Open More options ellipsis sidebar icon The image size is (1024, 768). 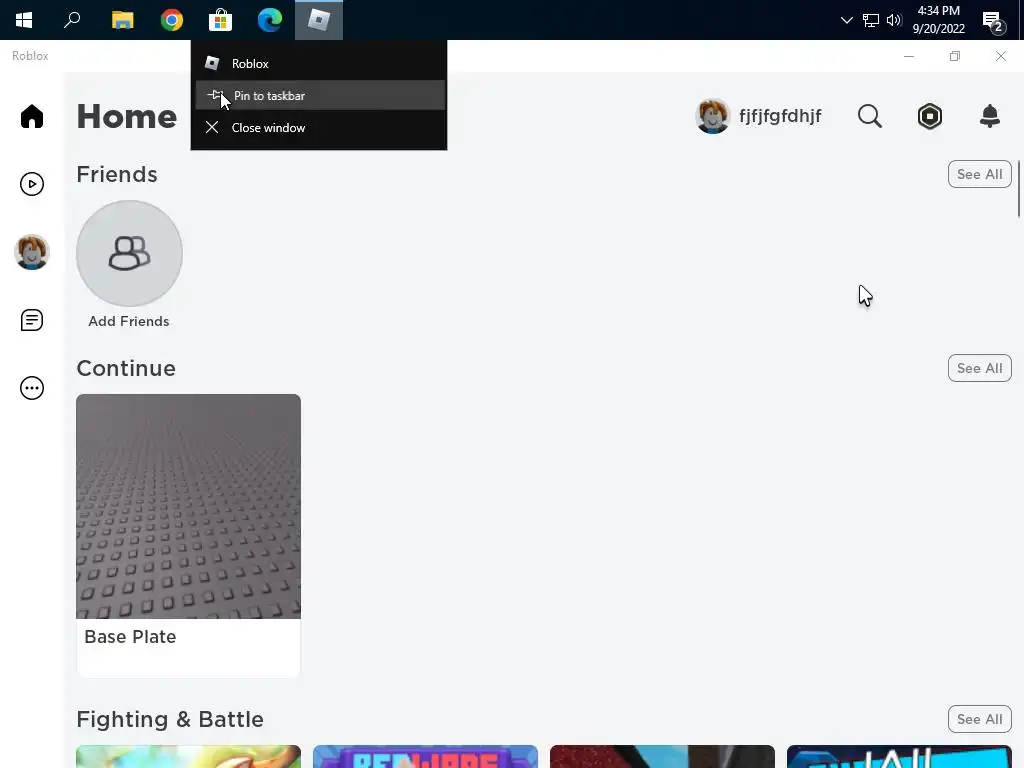point(31,388)
